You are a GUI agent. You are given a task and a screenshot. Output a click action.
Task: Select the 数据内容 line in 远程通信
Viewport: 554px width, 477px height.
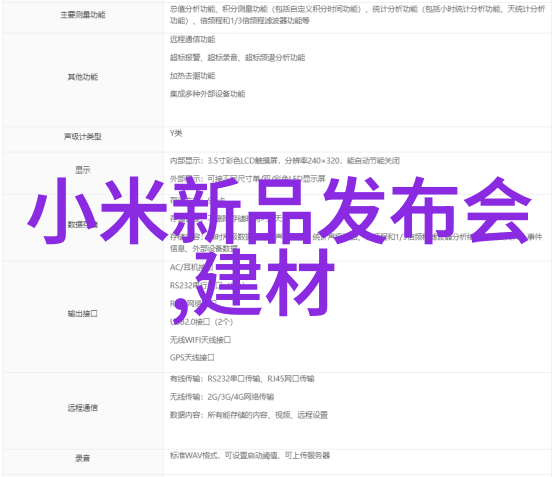click(x=249, y=415)
